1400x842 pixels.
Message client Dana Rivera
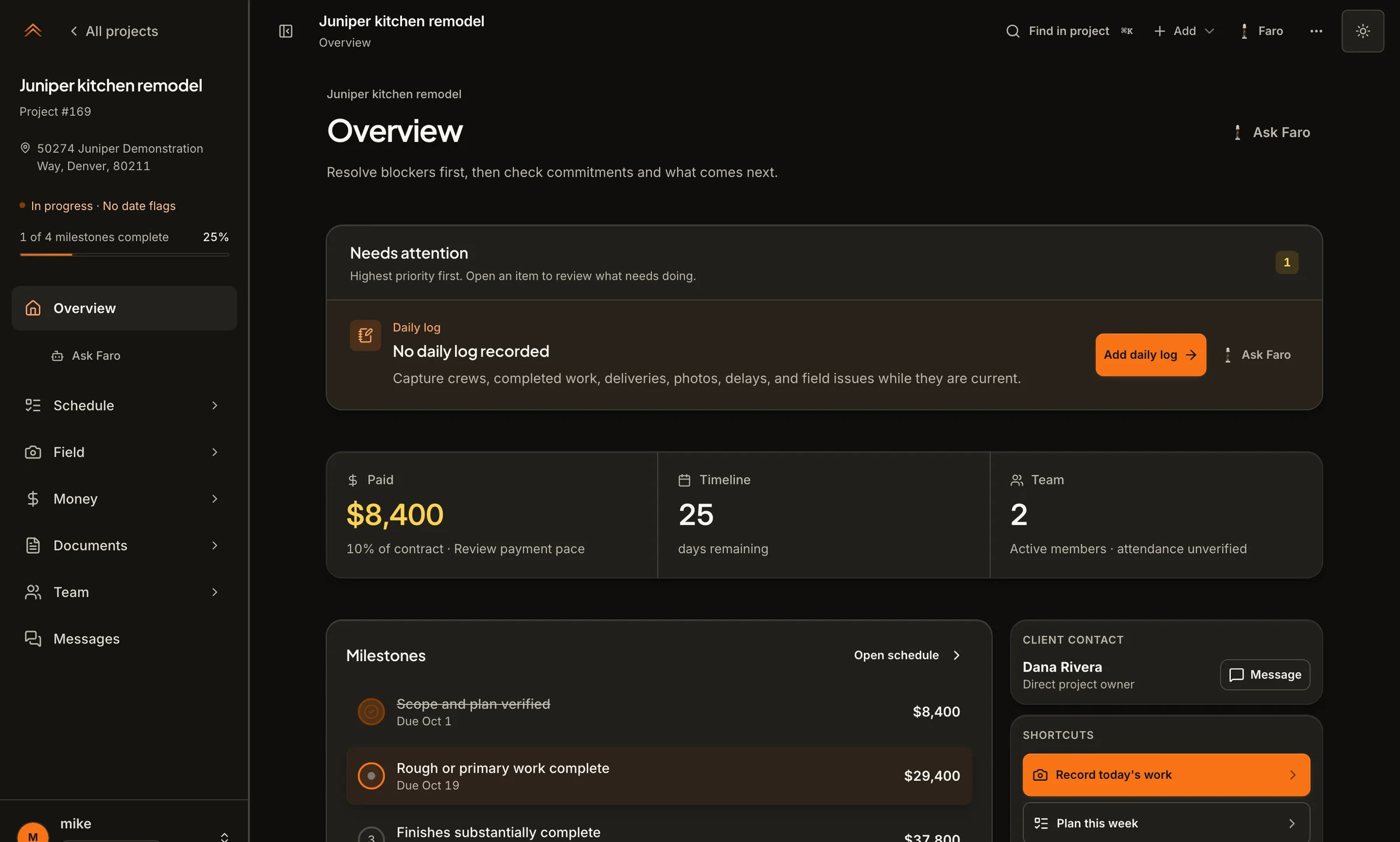coord(1265,675)
